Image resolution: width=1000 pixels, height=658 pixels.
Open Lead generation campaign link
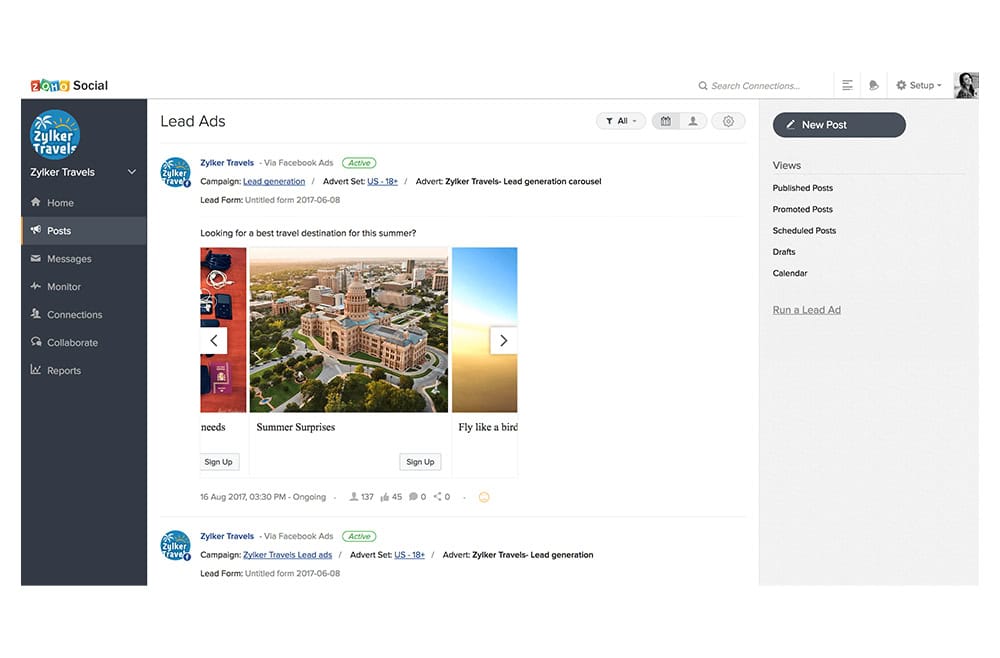pos(274,182)
